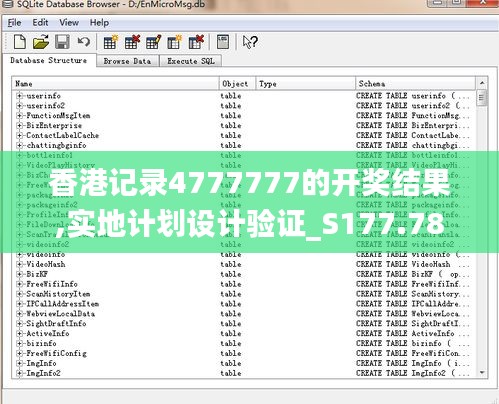Click the CREATE TABLE ActiveInfo schema cell
This screenshot has width=499, height=404.
[x=413, y=334]
